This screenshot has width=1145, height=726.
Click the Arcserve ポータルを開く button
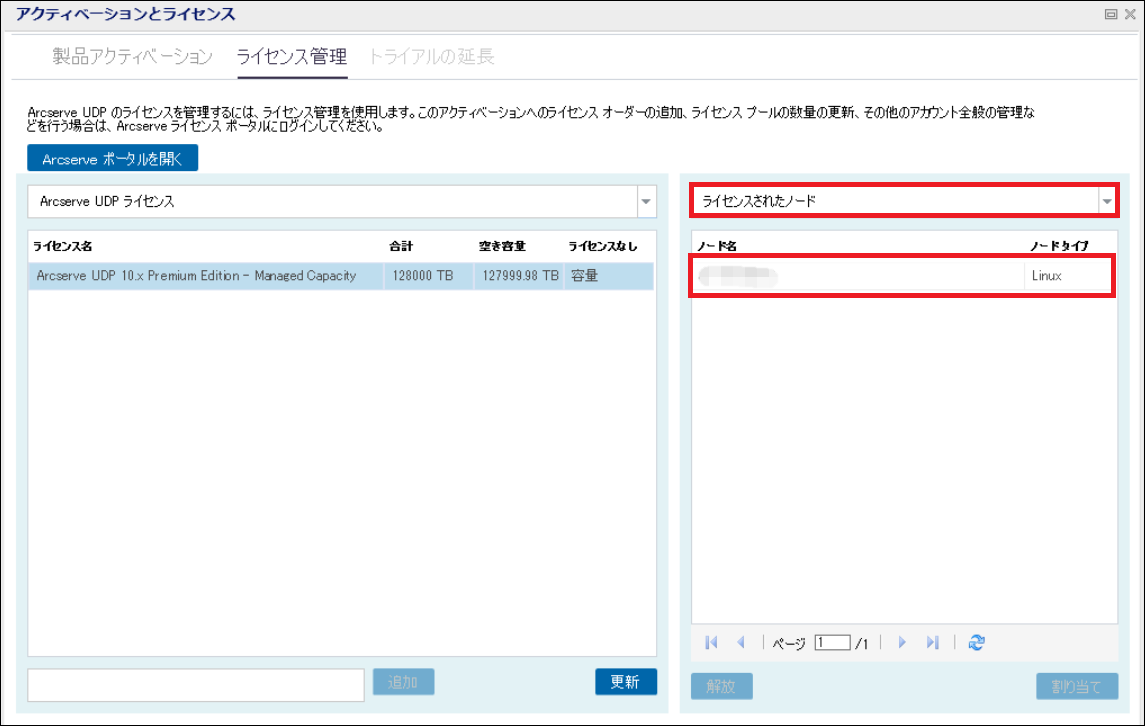pyautogui.click(x=112, y=158)
